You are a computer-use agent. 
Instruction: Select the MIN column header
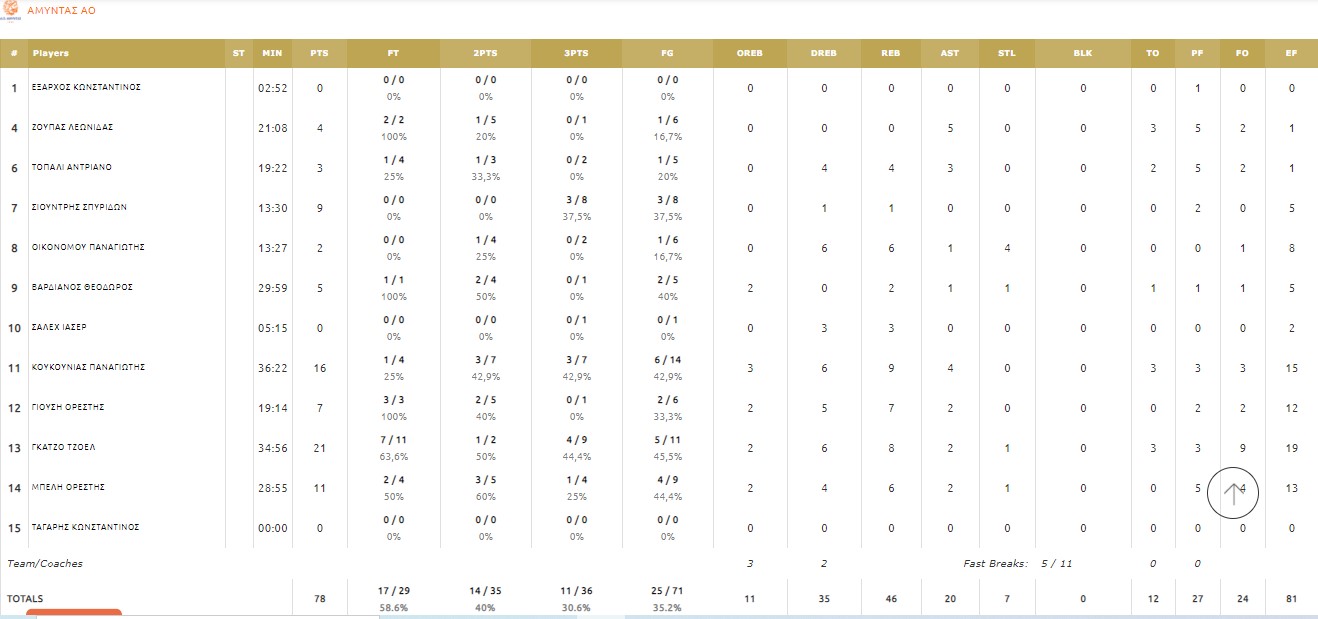[x=272, y=53]
